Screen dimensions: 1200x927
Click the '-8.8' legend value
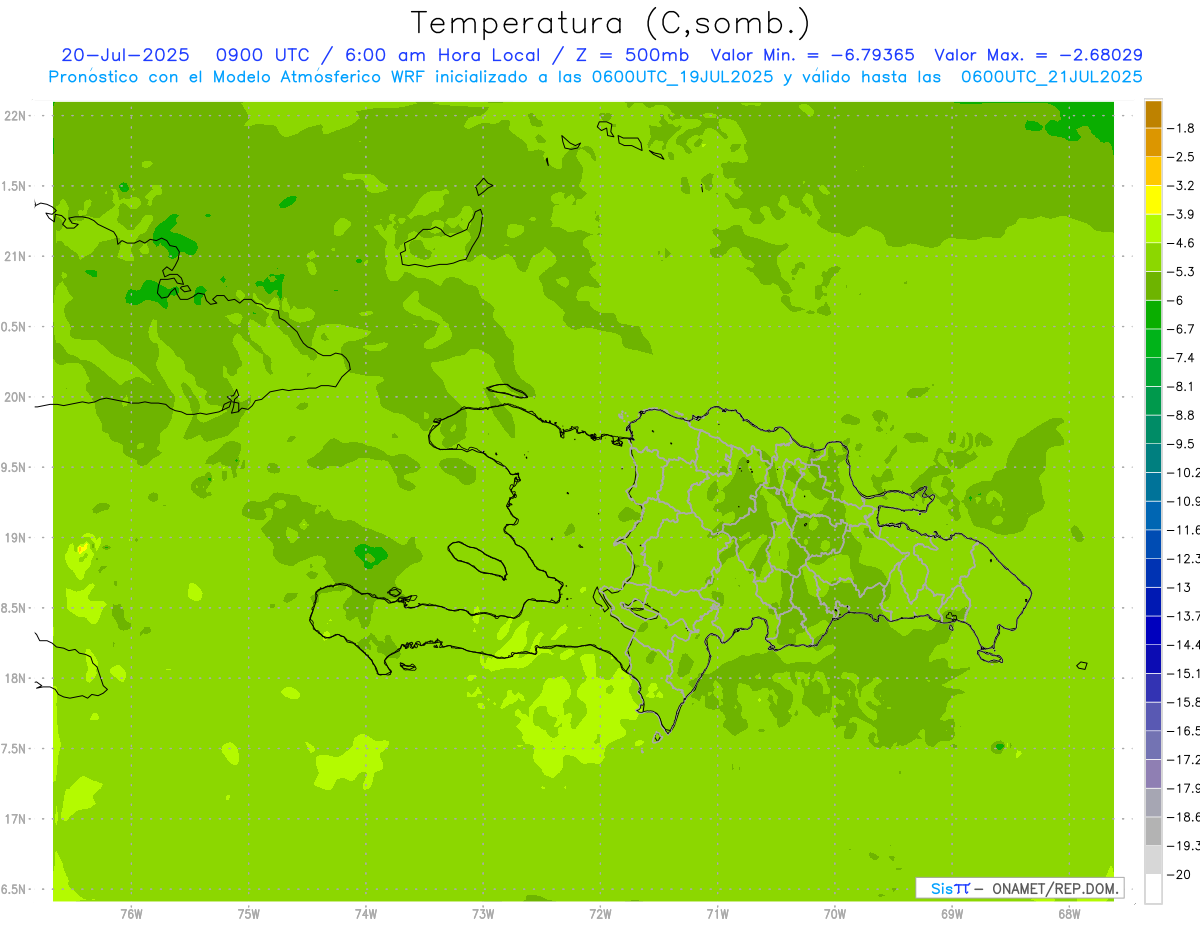point(1182,415)
